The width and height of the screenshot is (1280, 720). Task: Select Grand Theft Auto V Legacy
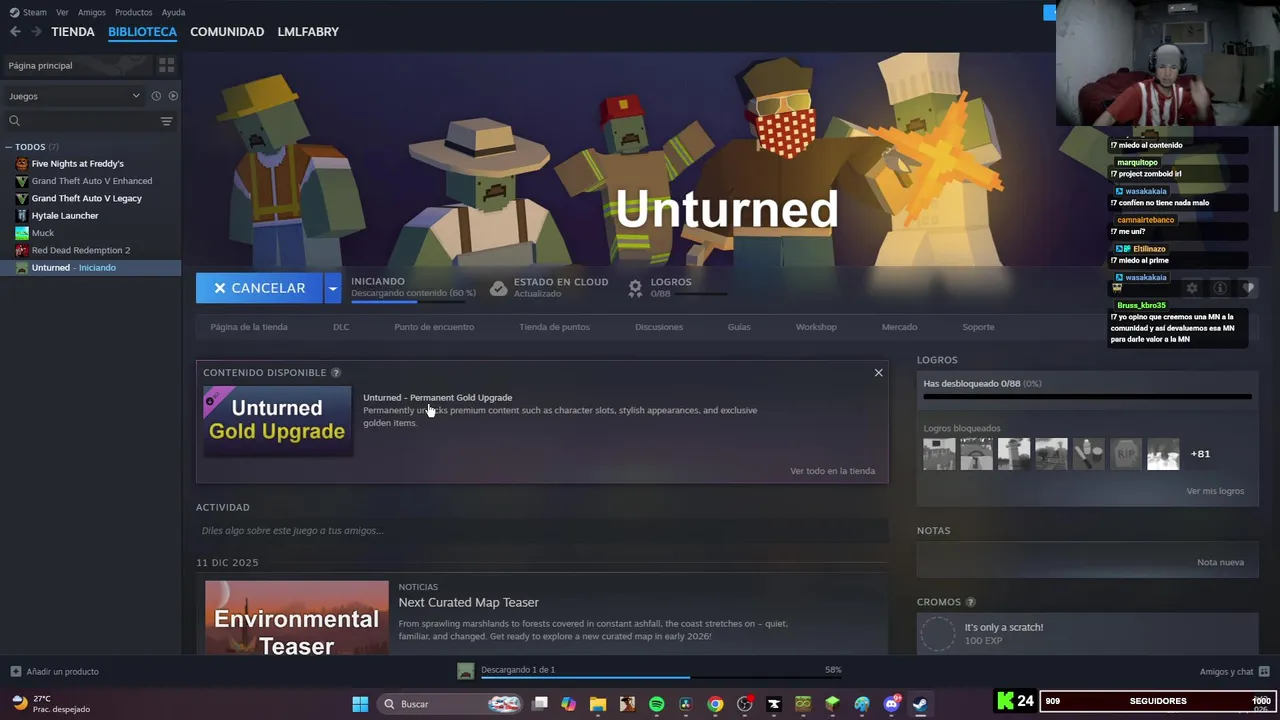coord(86,198)
